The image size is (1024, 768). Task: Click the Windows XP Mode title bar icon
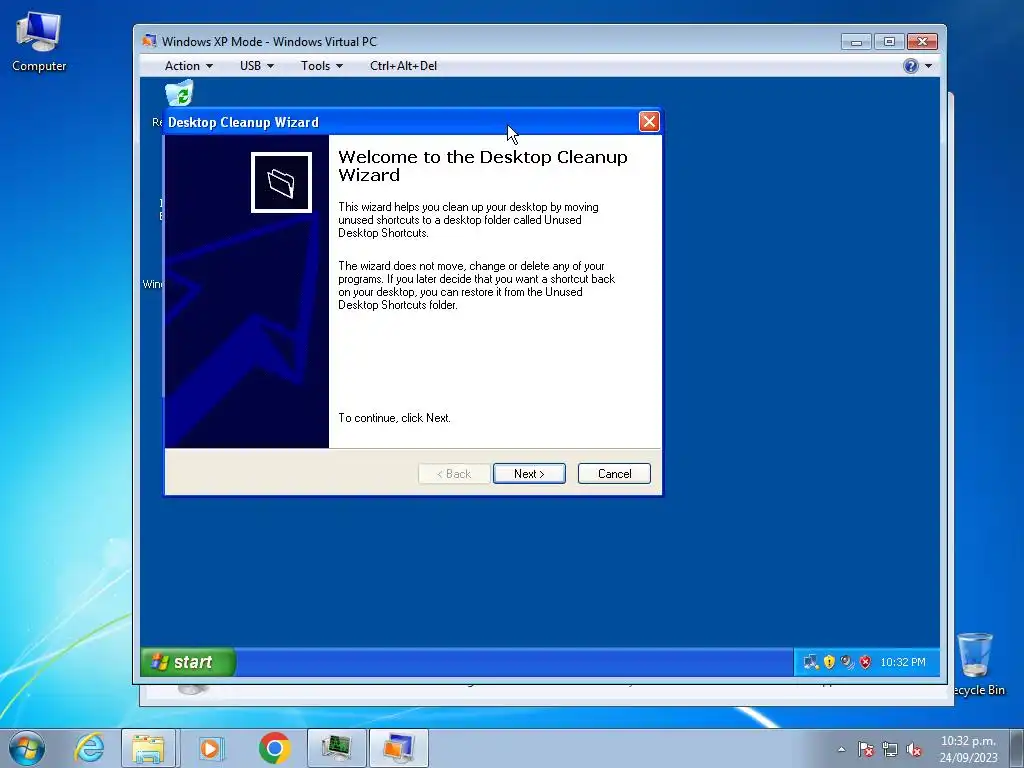pyautogui.click(x=150, y=41)
